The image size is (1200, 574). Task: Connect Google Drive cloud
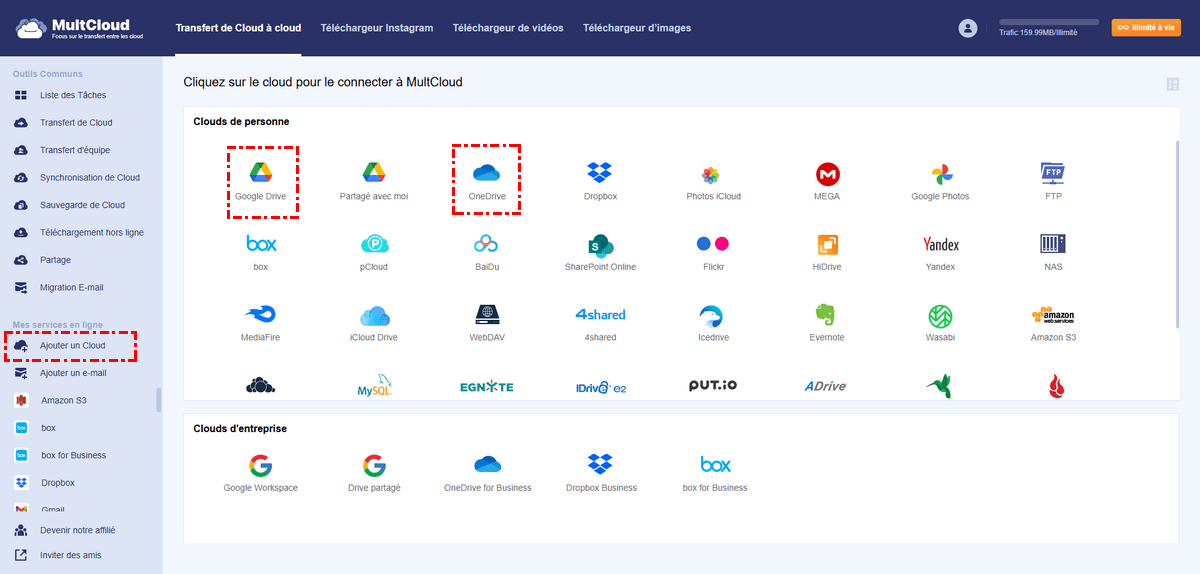pos(261,181)
